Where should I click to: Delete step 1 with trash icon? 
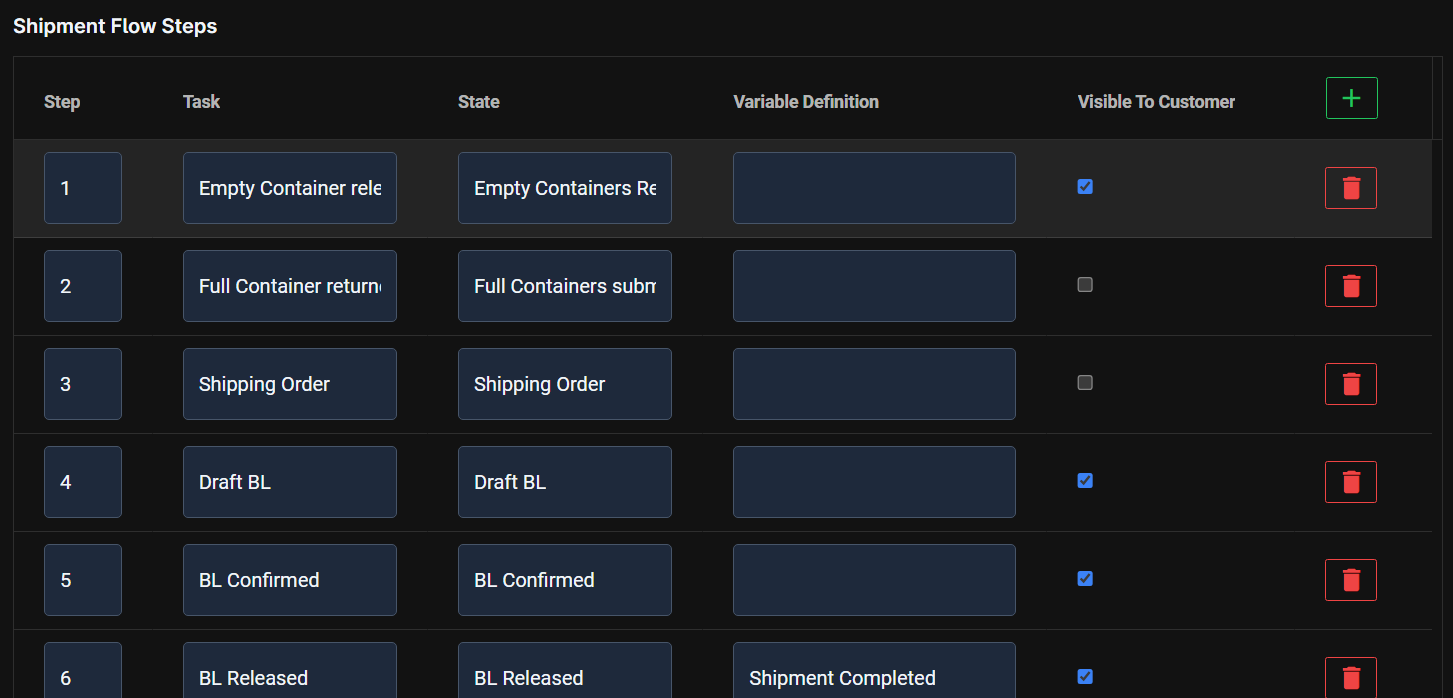(x=1351, y=188)
